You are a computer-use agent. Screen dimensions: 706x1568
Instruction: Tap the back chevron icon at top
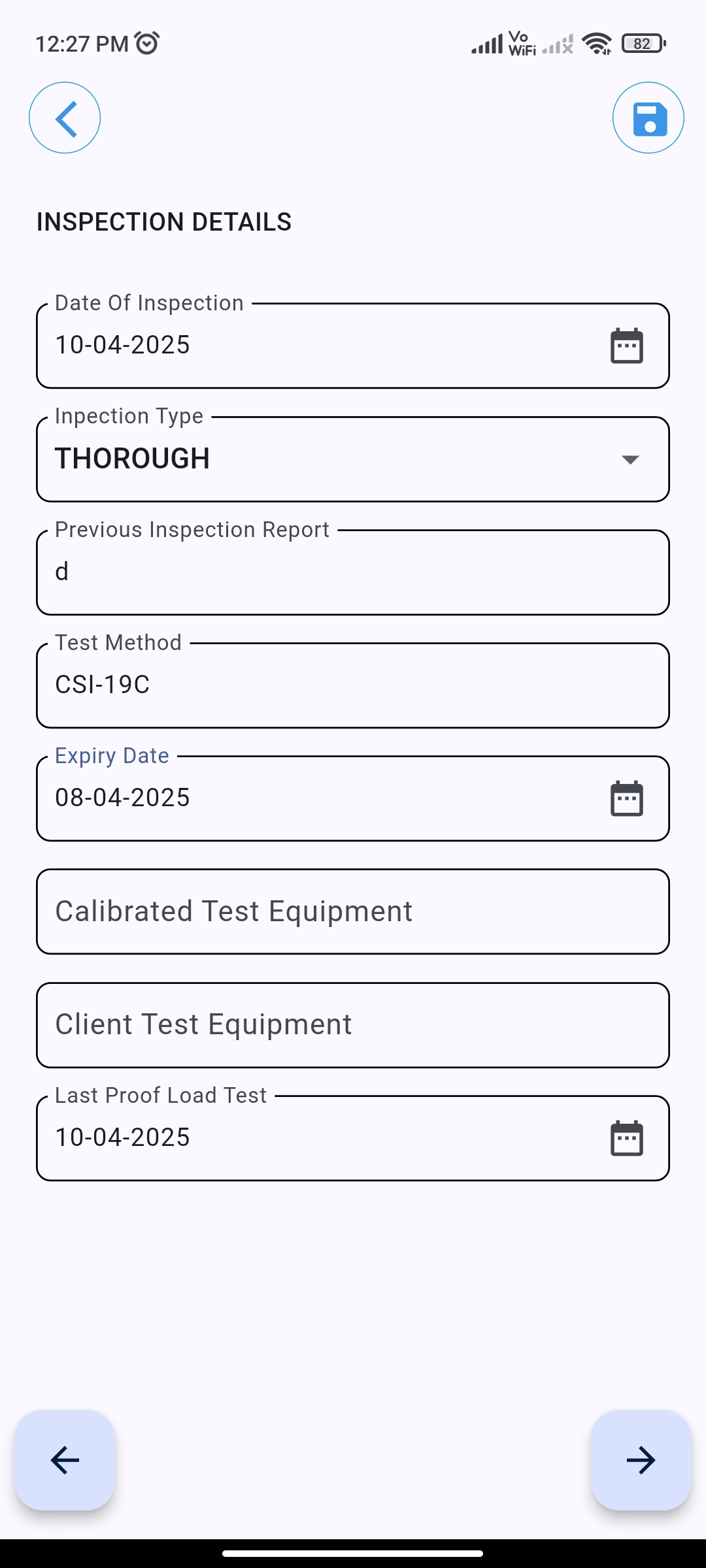[65, 118]
